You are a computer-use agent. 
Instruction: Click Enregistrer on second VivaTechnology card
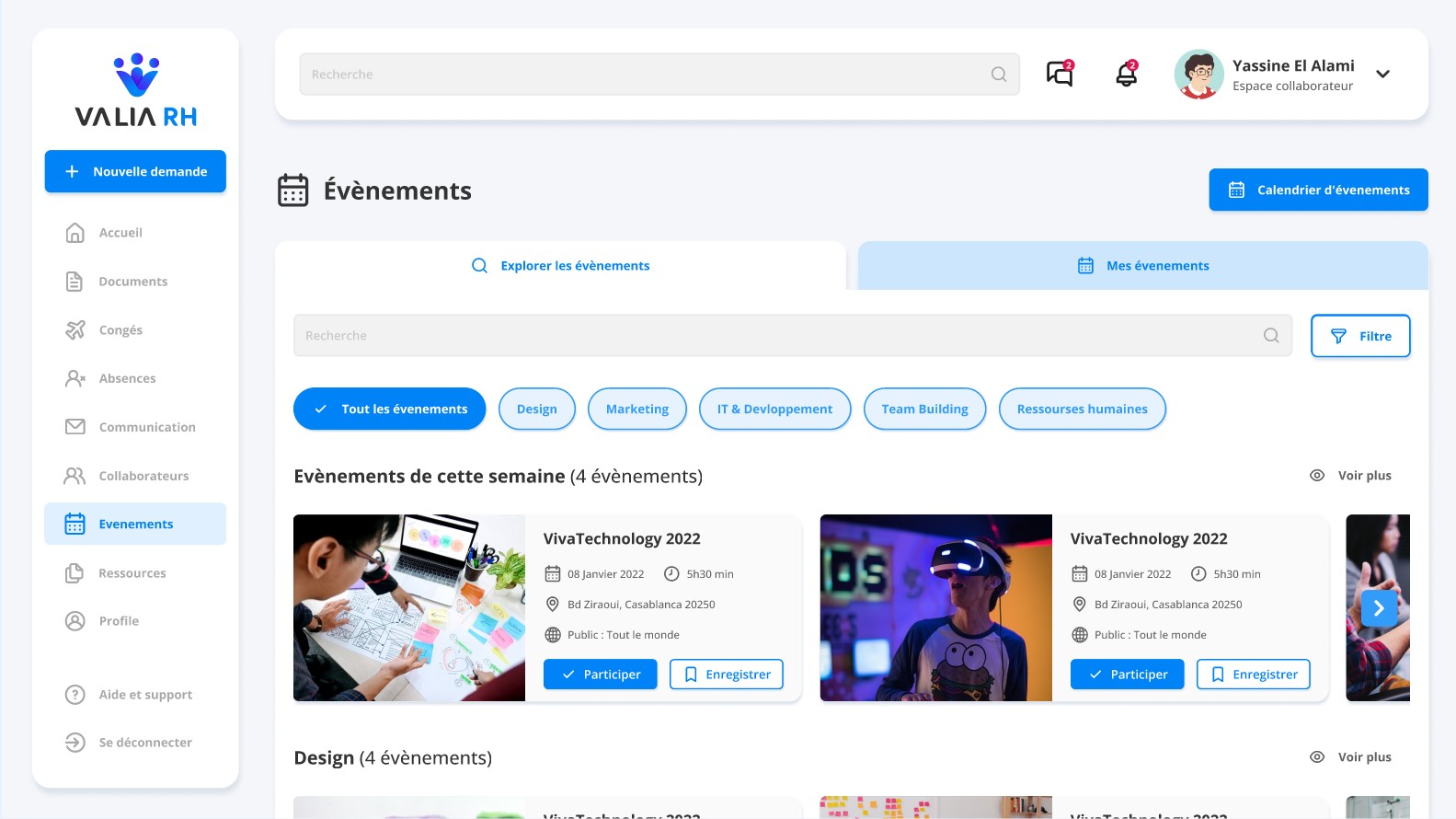tap(1254, 675)
